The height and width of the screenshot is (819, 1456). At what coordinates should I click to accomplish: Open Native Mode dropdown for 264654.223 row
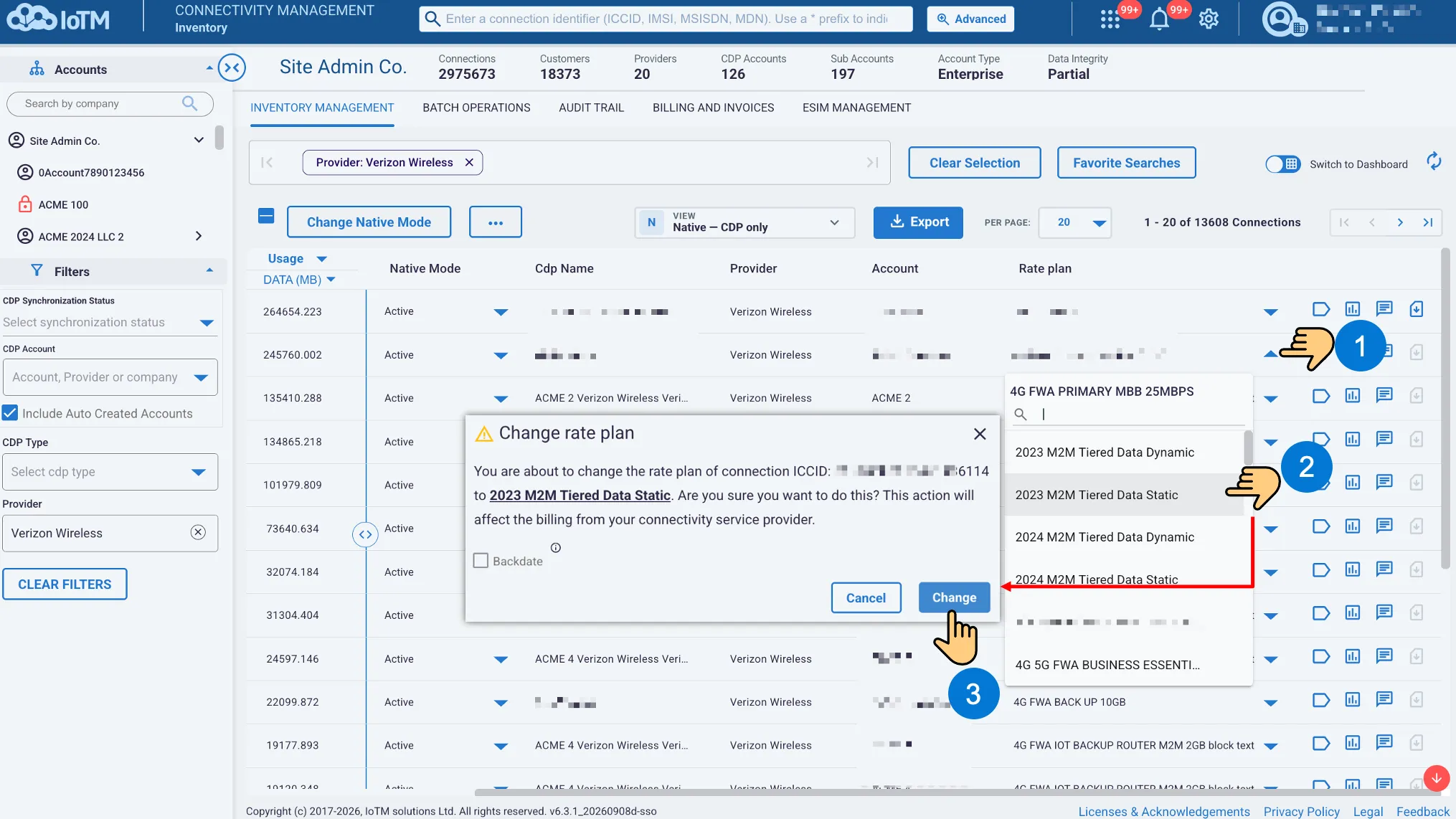501,312
